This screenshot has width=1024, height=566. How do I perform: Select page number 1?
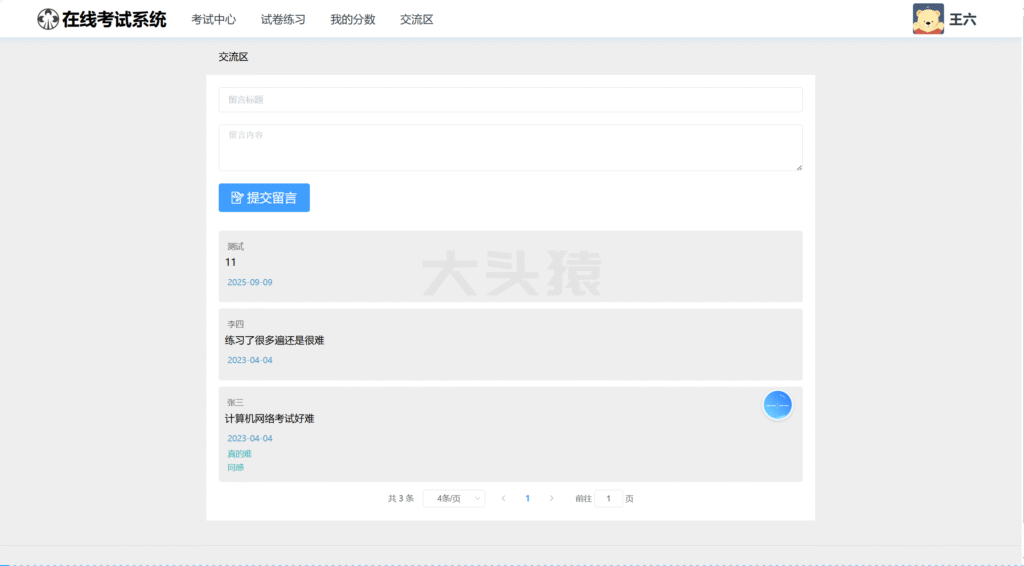coord(528,498)
